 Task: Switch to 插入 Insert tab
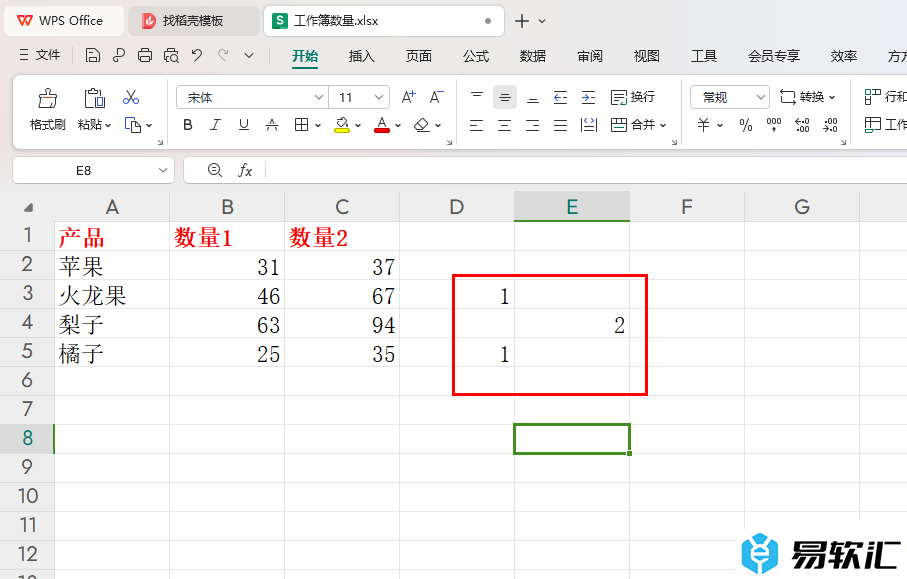pos(362,56)
